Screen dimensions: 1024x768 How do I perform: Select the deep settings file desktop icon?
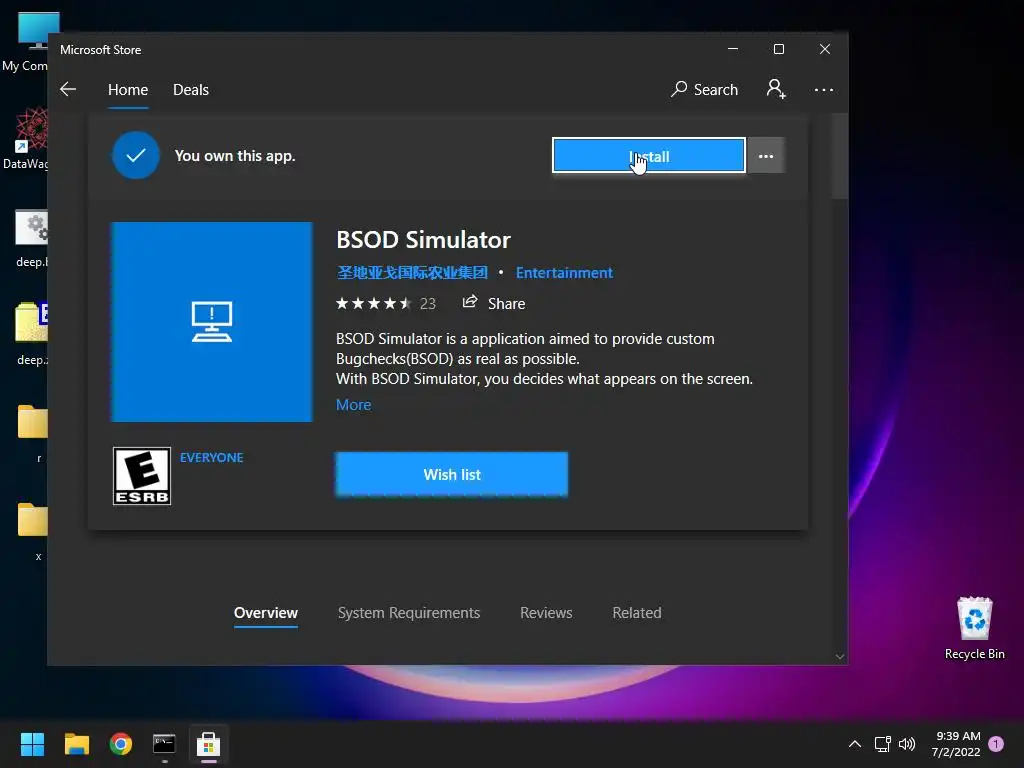tap(31, 238)
